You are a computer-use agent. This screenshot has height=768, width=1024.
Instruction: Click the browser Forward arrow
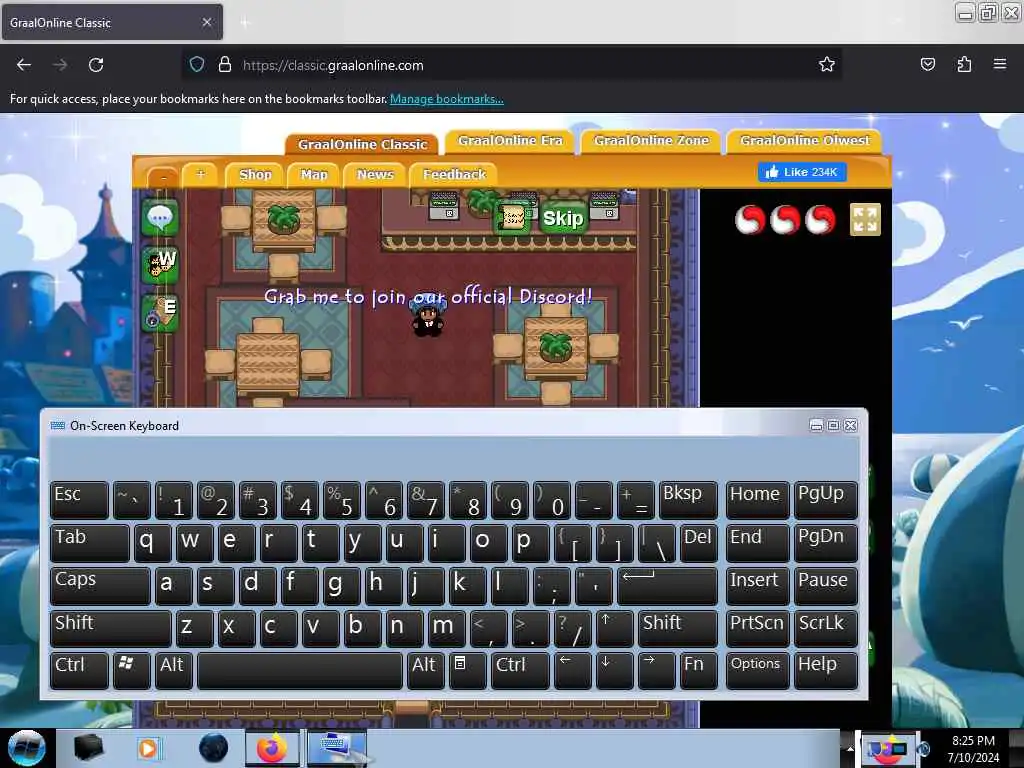(x=59, y=65)
